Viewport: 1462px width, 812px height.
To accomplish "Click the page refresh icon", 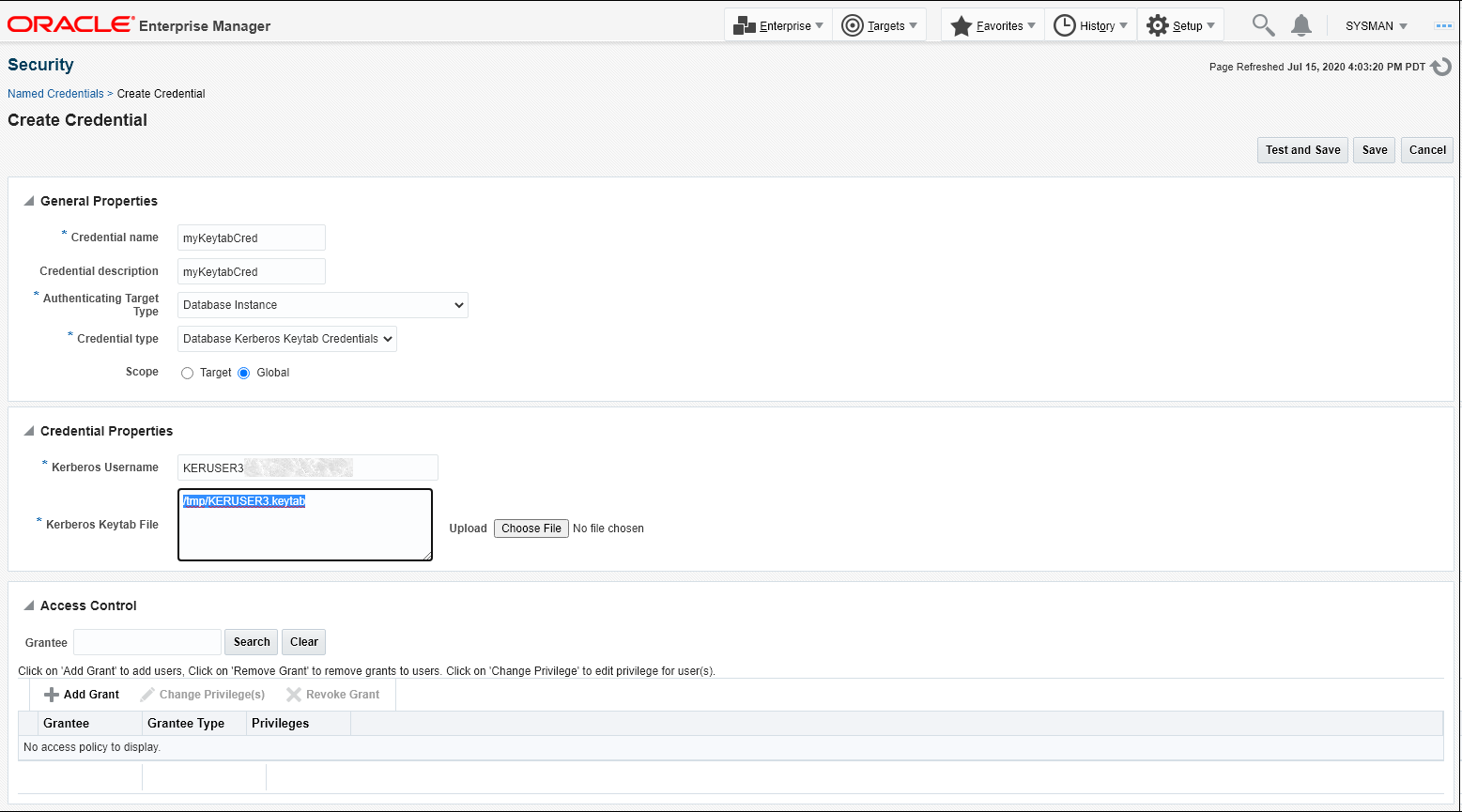I will point(1441,67).
